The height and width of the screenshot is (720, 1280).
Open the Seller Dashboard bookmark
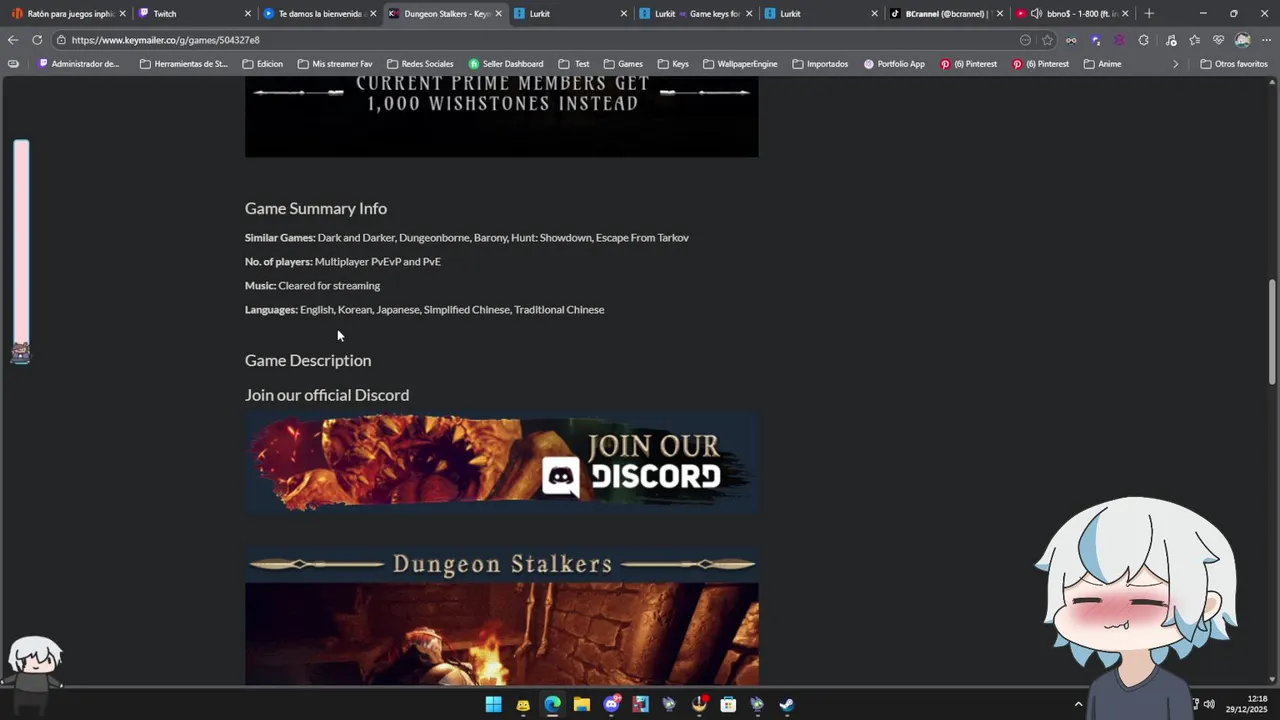pyautogui.click(x=506, y=64)
